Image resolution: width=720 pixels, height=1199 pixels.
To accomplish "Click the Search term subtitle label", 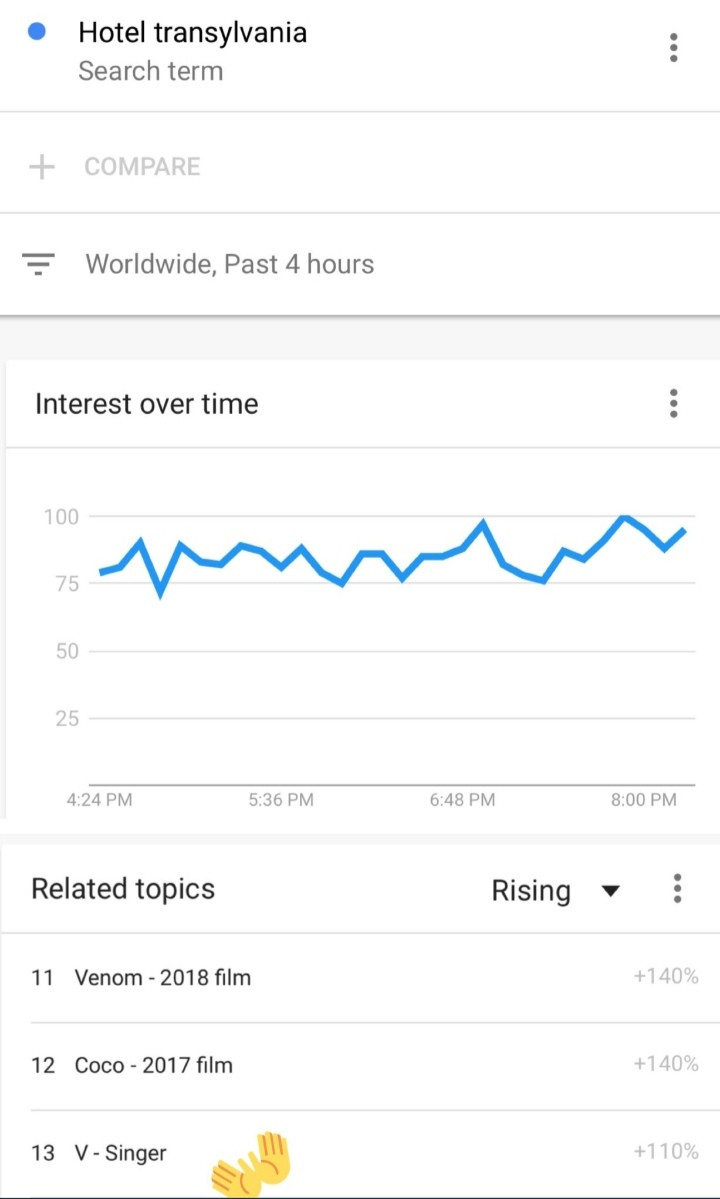I will point(151,71).
